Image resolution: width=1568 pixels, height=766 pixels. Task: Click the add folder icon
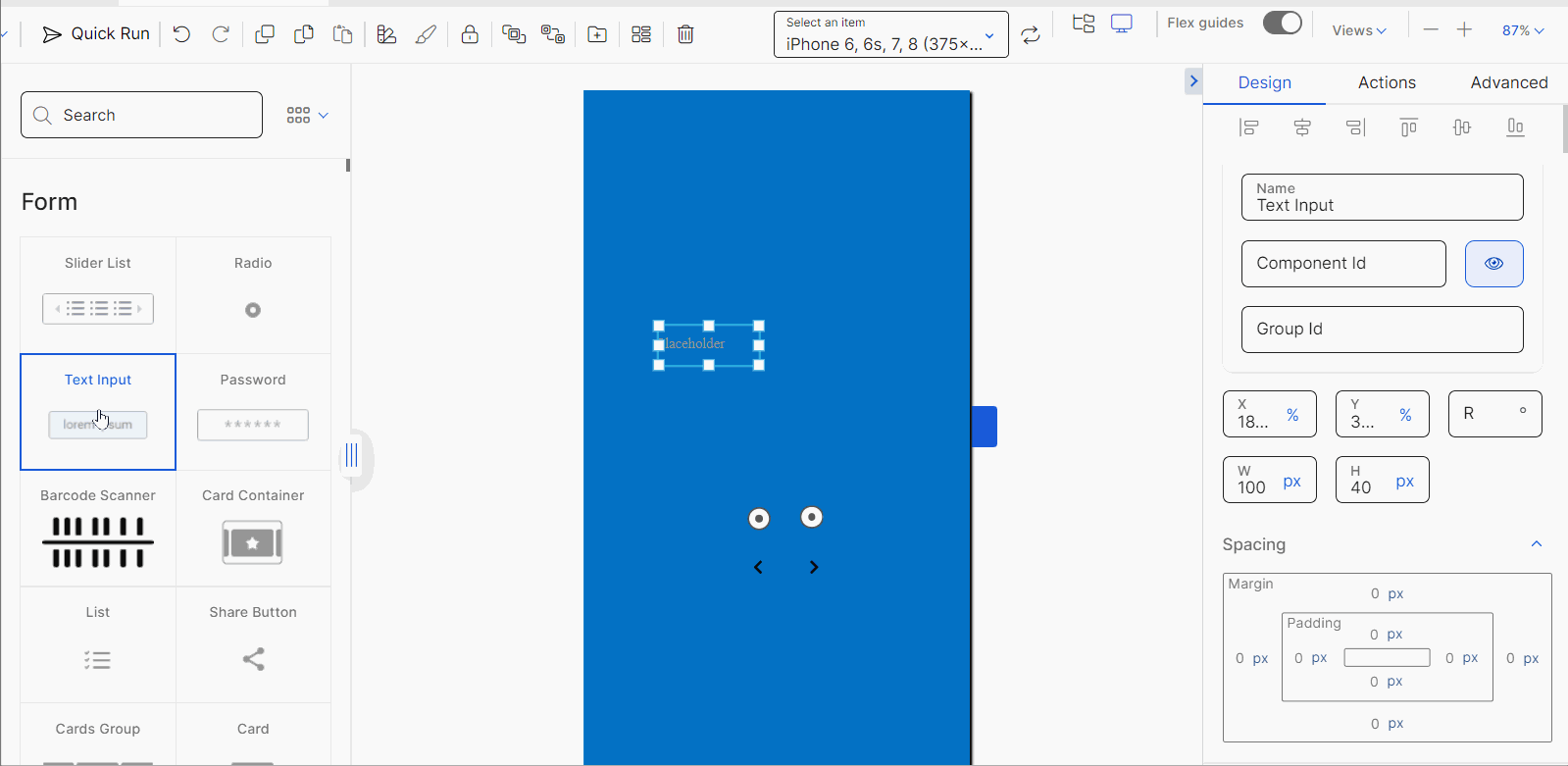point(597,34)
